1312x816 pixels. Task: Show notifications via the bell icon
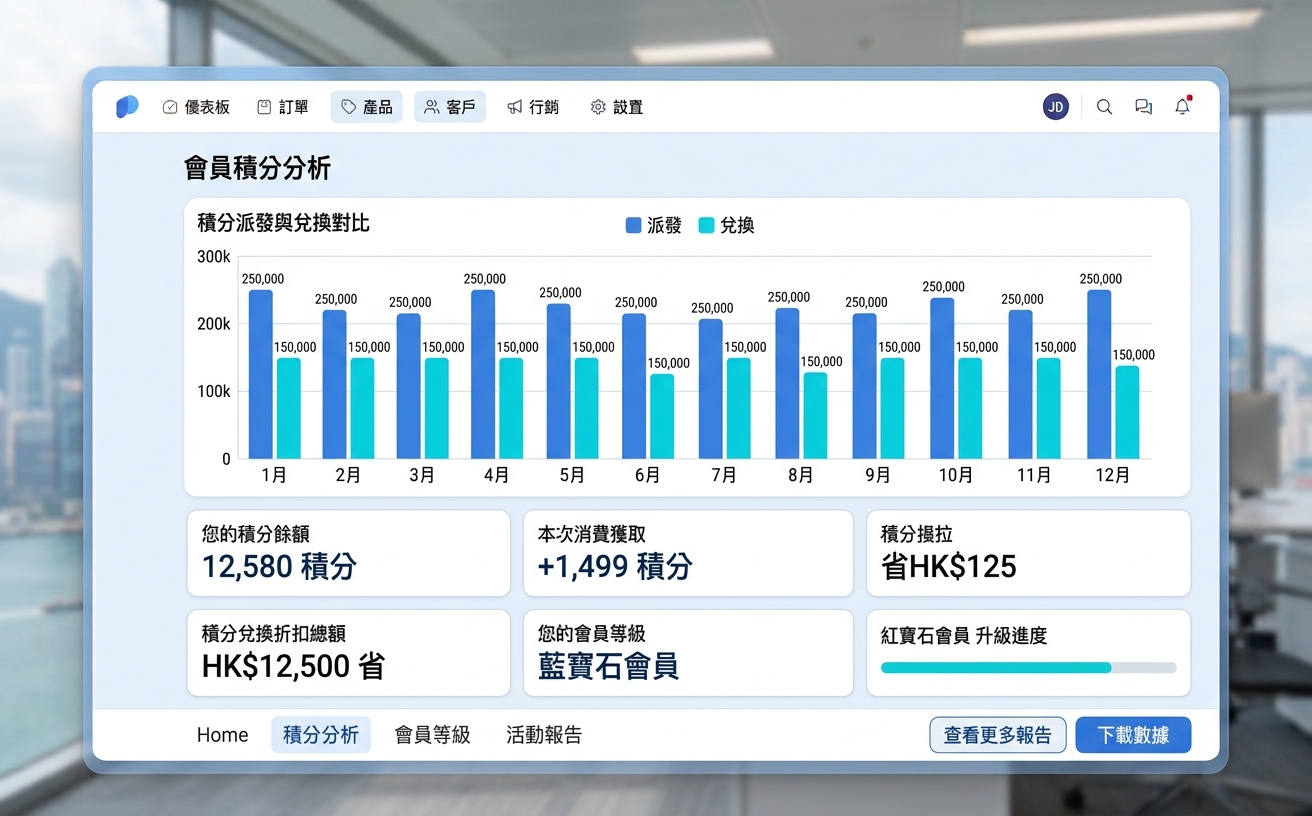tap(1183, 106)
